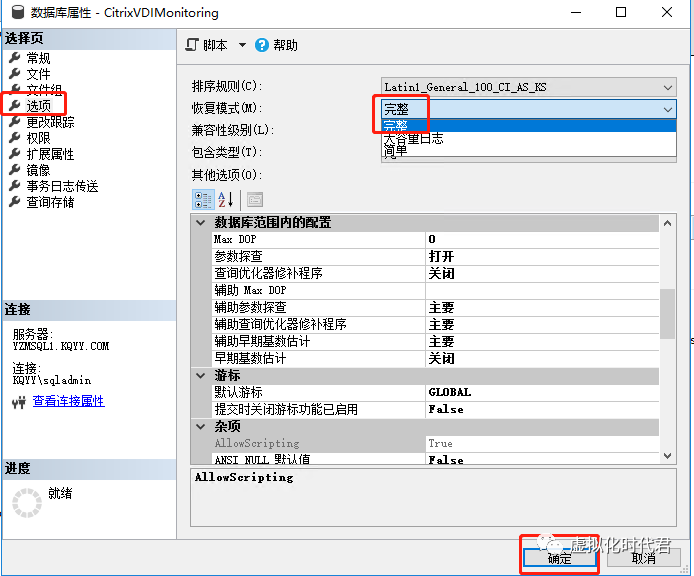The image size is (694, 576).
Task: Select the 辅助参数探查 row
Action: point(436,307)
